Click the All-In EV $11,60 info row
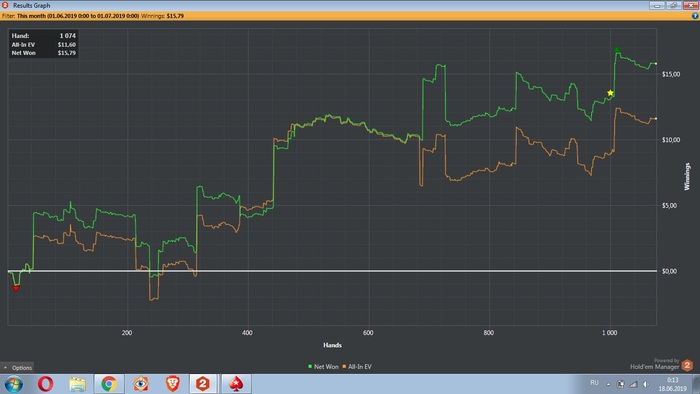Viewport: 700px width, 394px height. [44, 45]
